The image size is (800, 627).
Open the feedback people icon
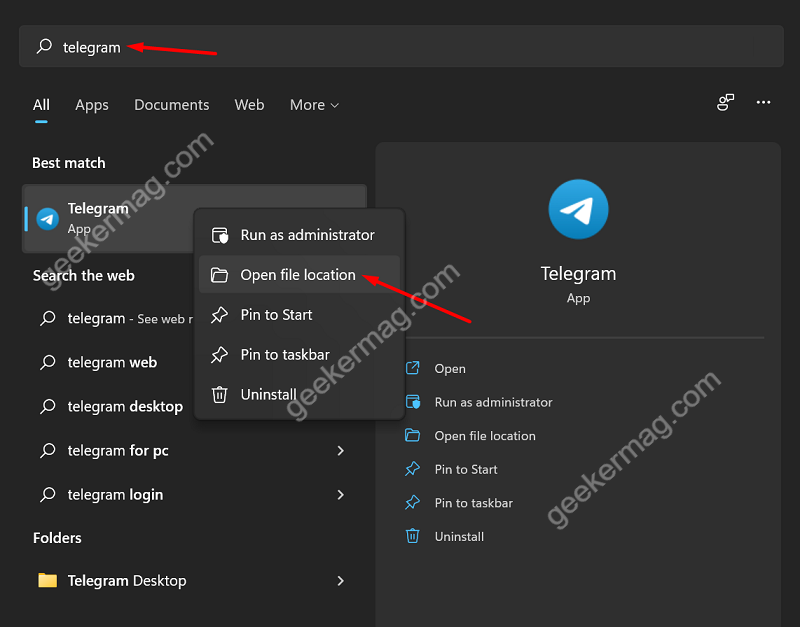(x=726, y=103)
